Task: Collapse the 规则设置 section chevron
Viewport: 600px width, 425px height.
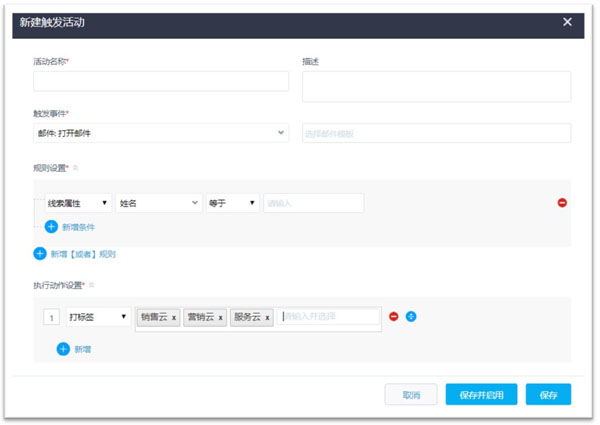Action: click(x=75, y=168)
